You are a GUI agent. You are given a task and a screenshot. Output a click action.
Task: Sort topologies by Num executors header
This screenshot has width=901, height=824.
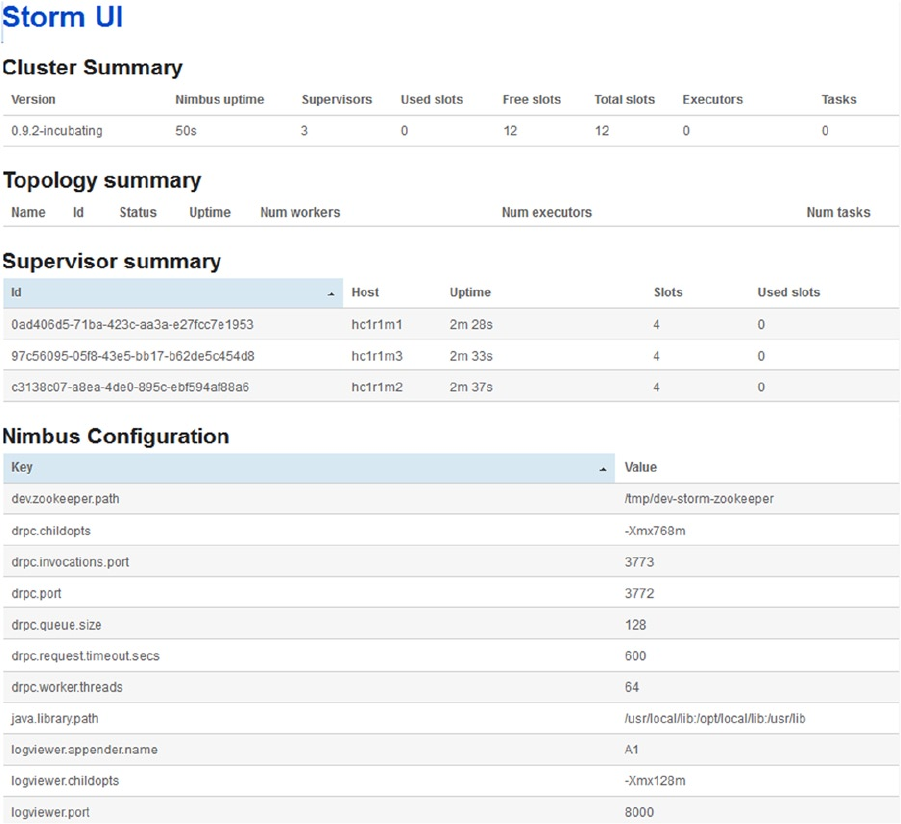point(546,213)
